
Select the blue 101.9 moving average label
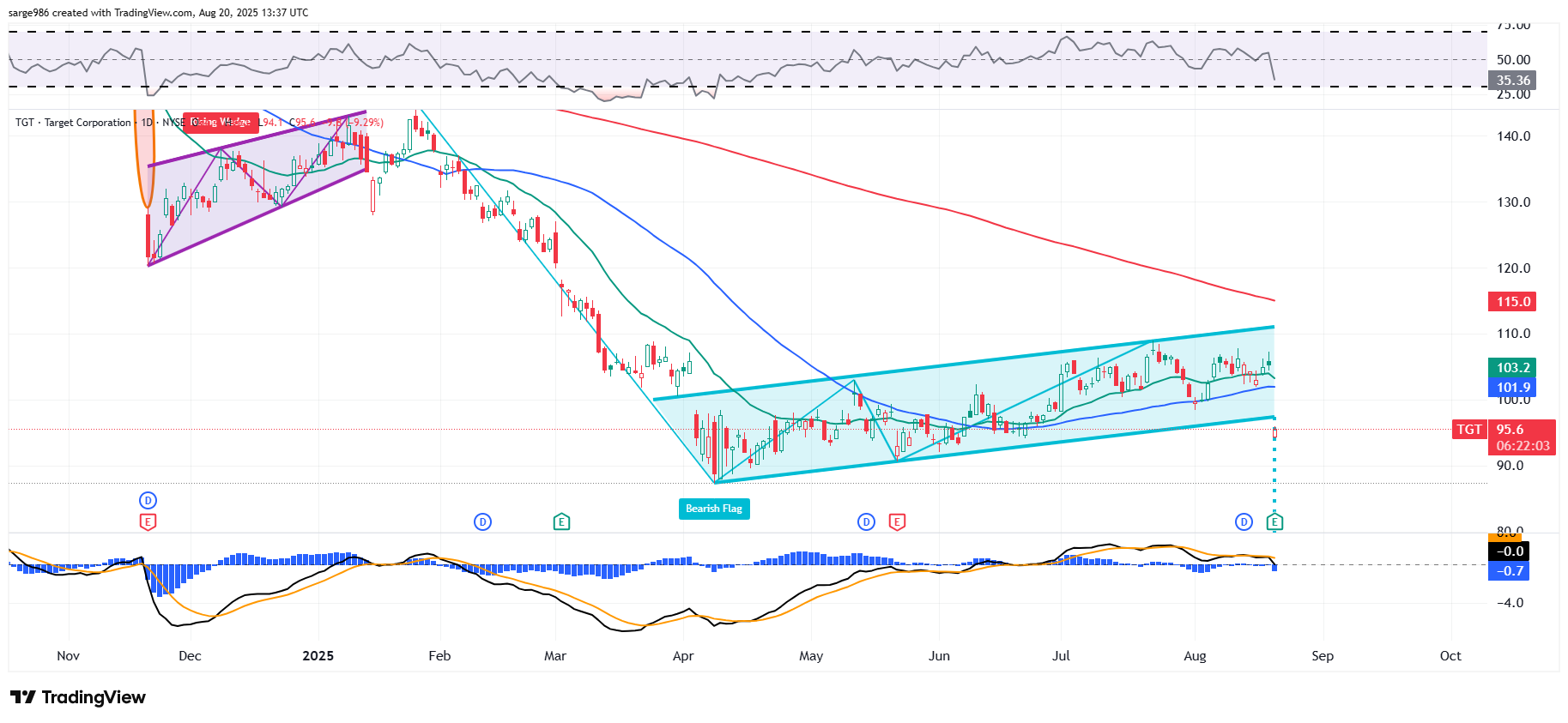[x=1512, y=388]
